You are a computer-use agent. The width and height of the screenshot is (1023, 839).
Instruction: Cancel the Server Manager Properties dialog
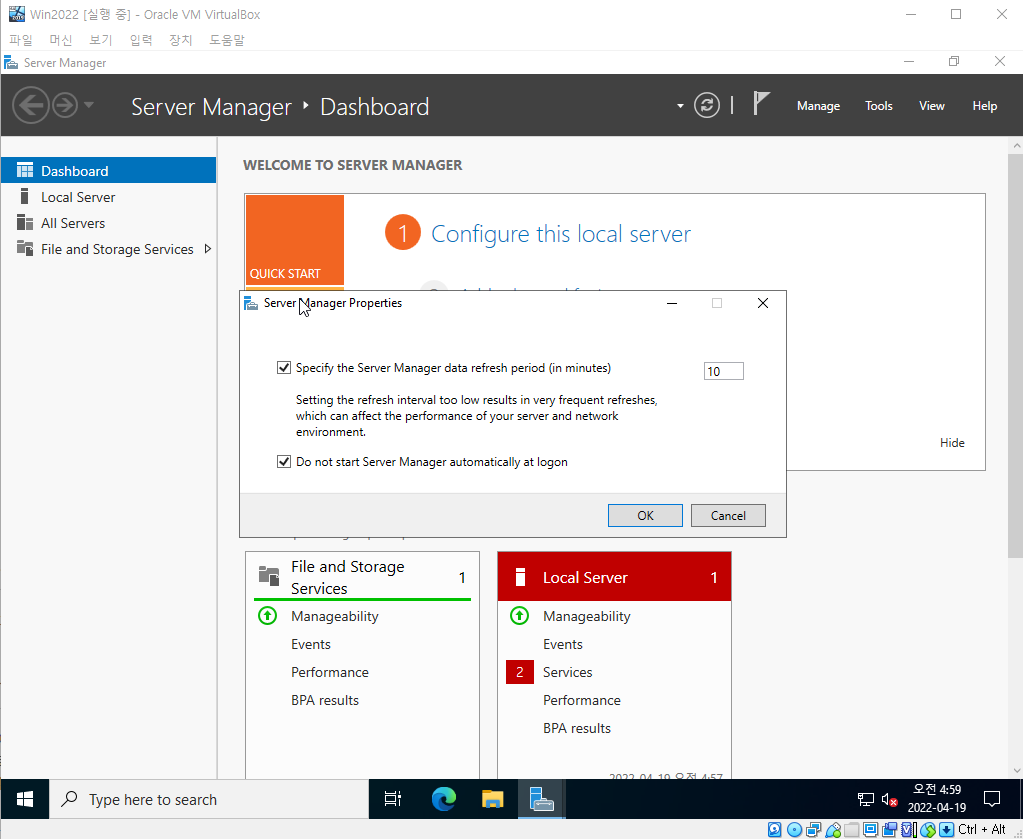728,515
